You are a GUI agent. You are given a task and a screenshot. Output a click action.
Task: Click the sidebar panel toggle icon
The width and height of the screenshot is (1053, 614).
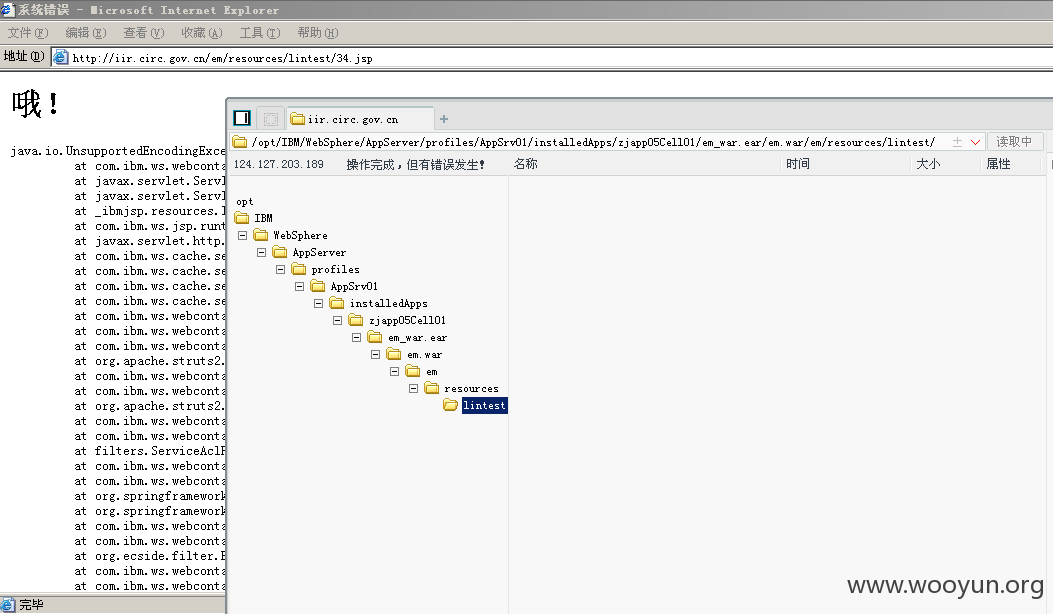point(242,119)
